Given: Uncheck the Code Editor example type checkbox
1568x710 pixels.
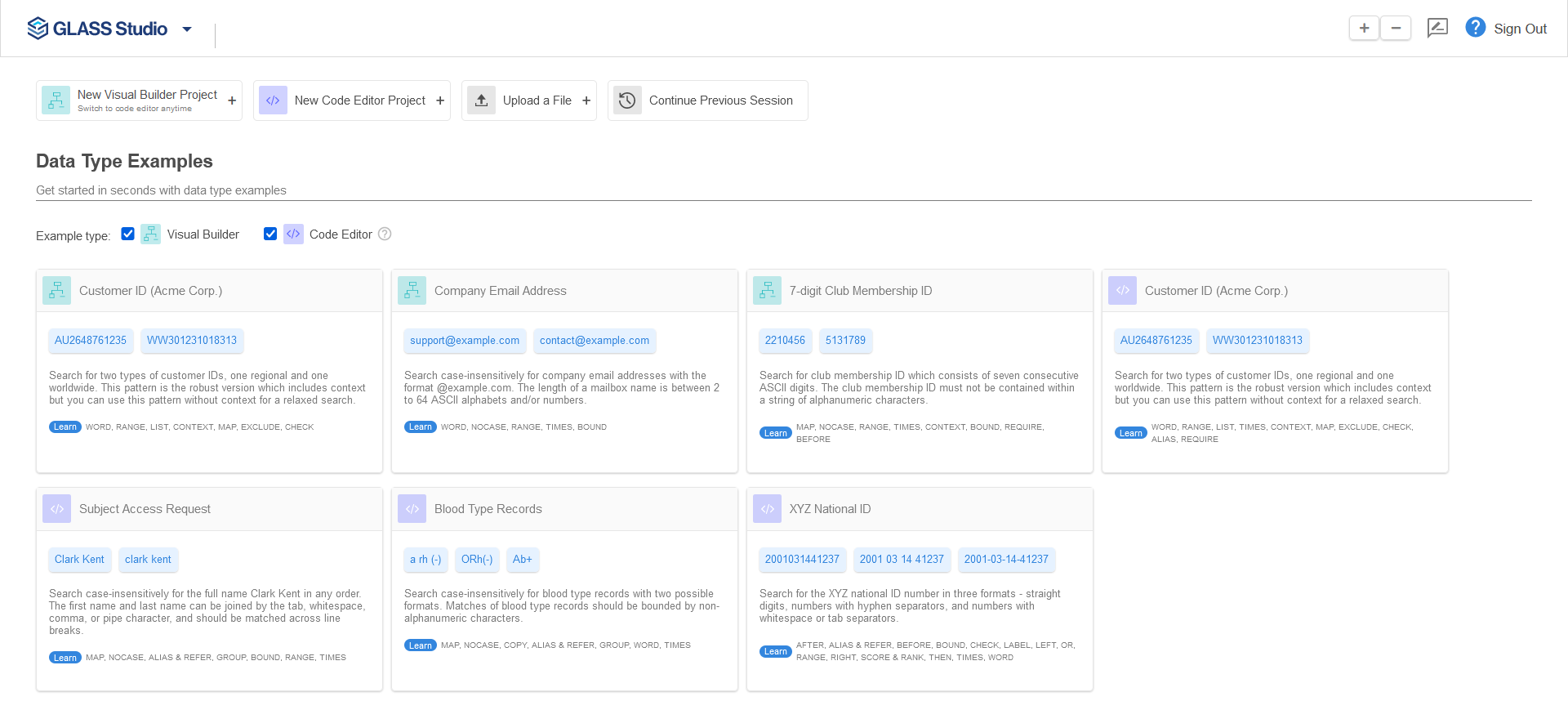Looking at the screenshot, I should click(270, 234).
